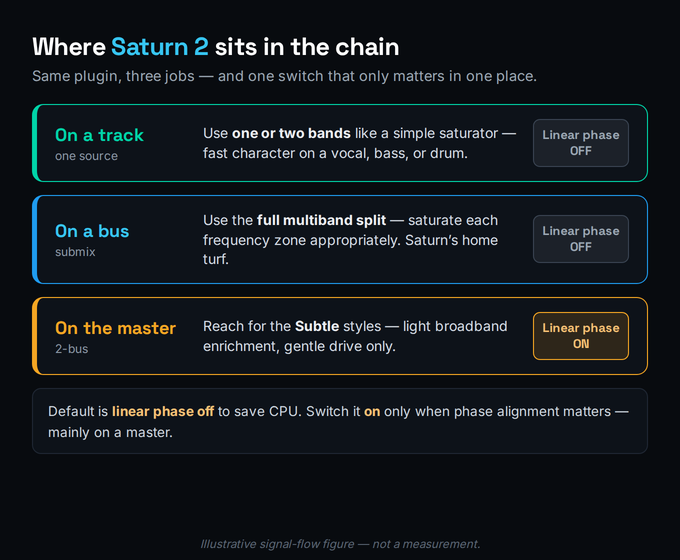Click 'Saturn 2' in the title

pos(160,46)
